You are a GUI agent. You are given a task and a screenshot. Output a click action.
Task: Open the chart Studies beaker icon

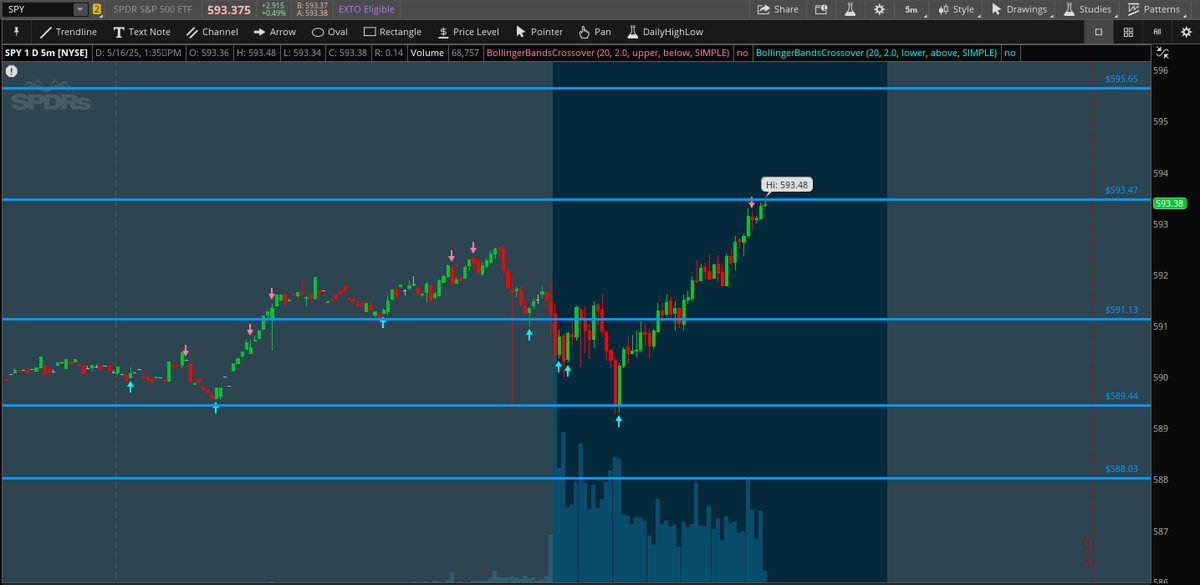click(x=851, y=9)
